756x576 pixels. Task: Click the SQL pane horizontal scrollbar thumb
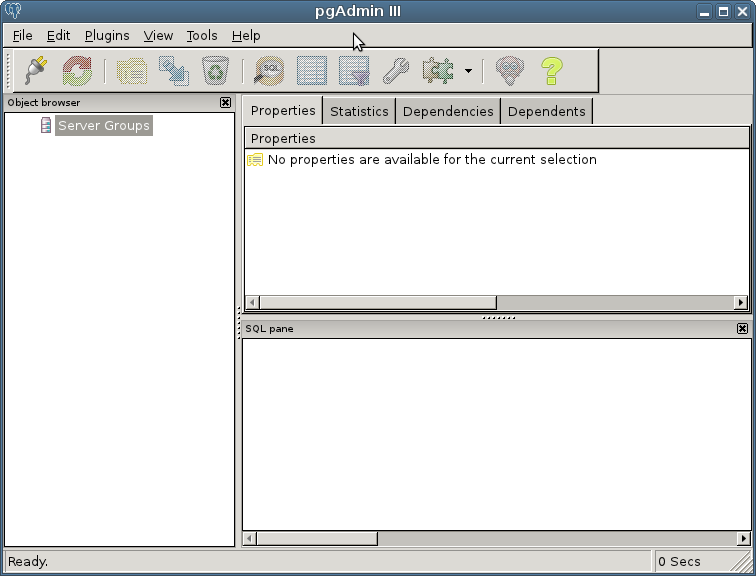[317, 538]
